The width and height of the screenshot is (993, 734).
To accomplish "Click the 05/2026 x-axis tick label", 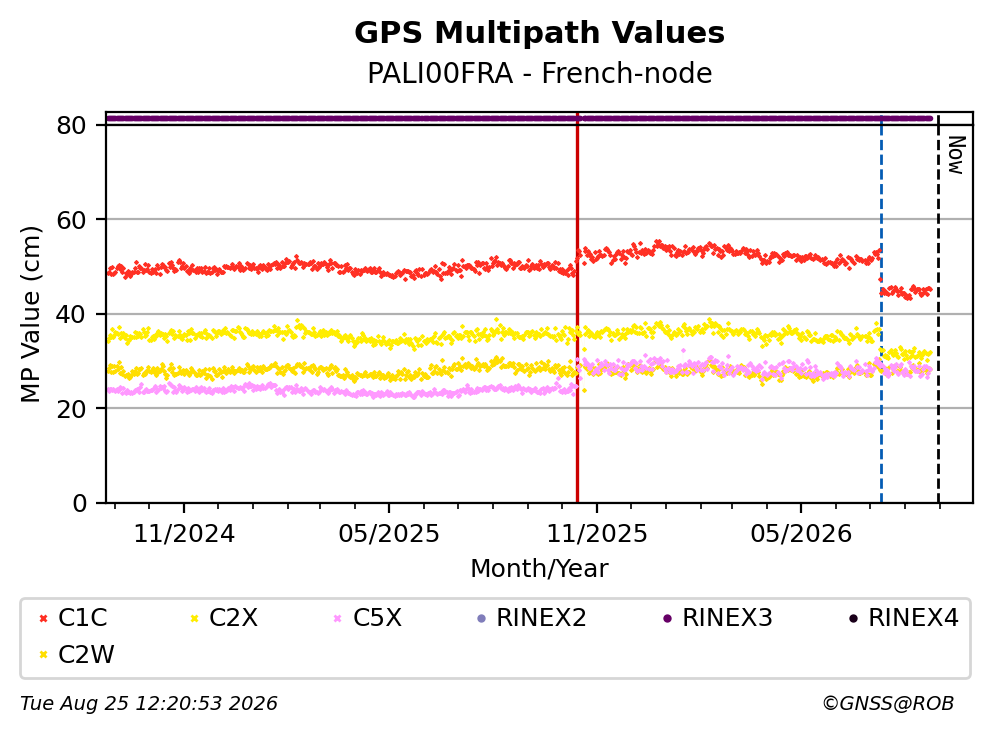I will click(801, 534).
